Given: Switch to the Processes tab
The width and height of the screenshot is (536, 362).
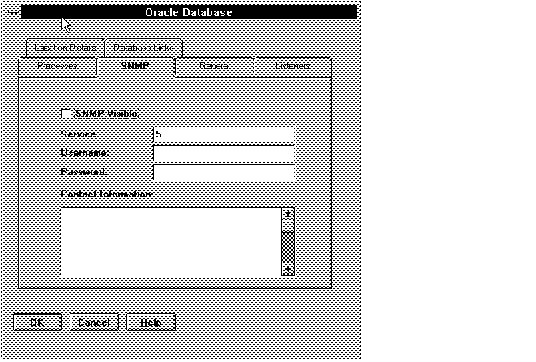Looking at the screenshot, I should coord(57,66).
